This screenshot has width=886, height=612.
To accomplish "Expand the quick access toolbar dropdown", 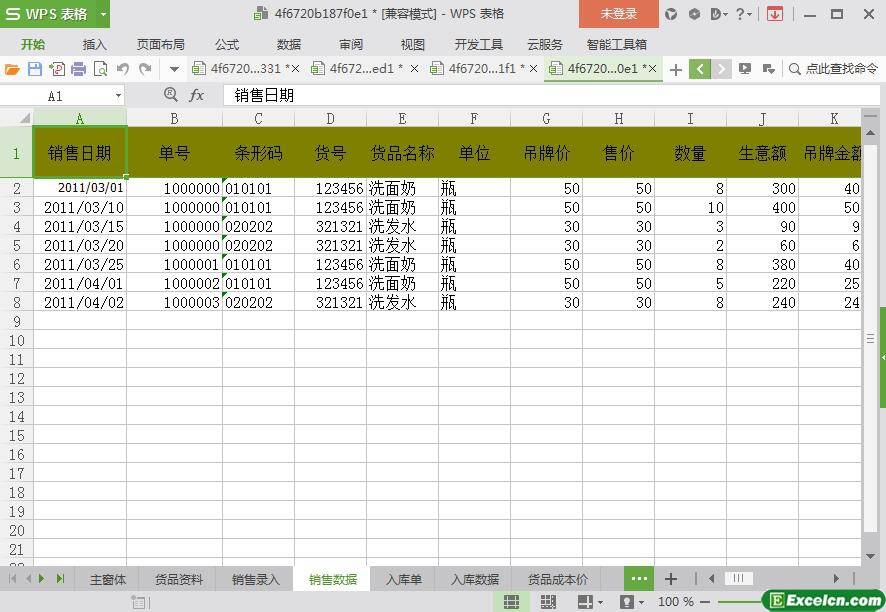I will tap(174, 69).
